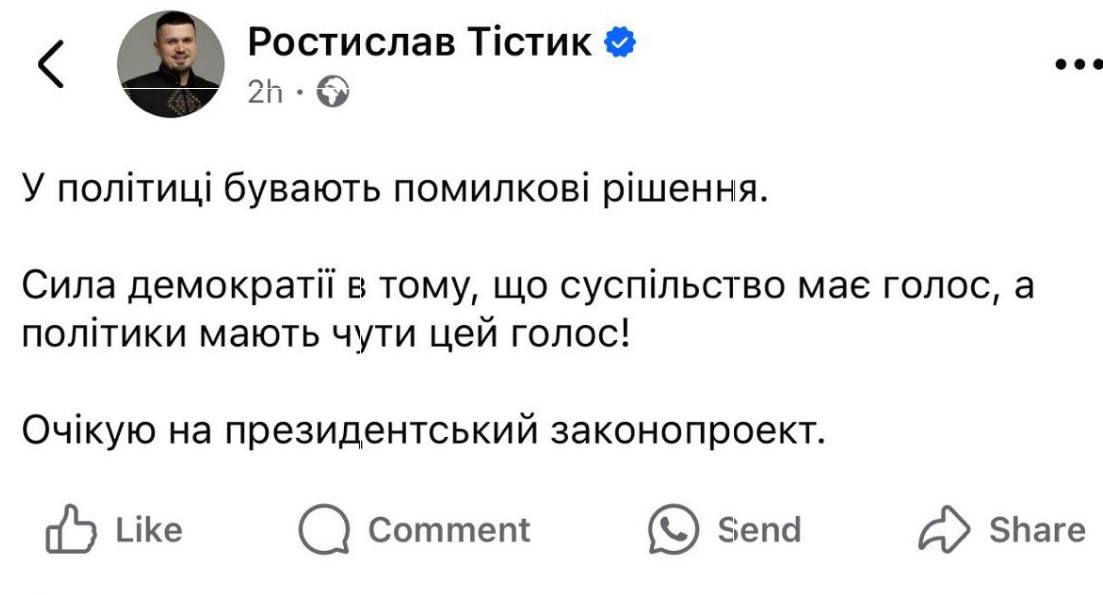Open the author name Ростислав Тістик
The height and width of the screenshot is (595, 1103).
[x=419, y=42]
